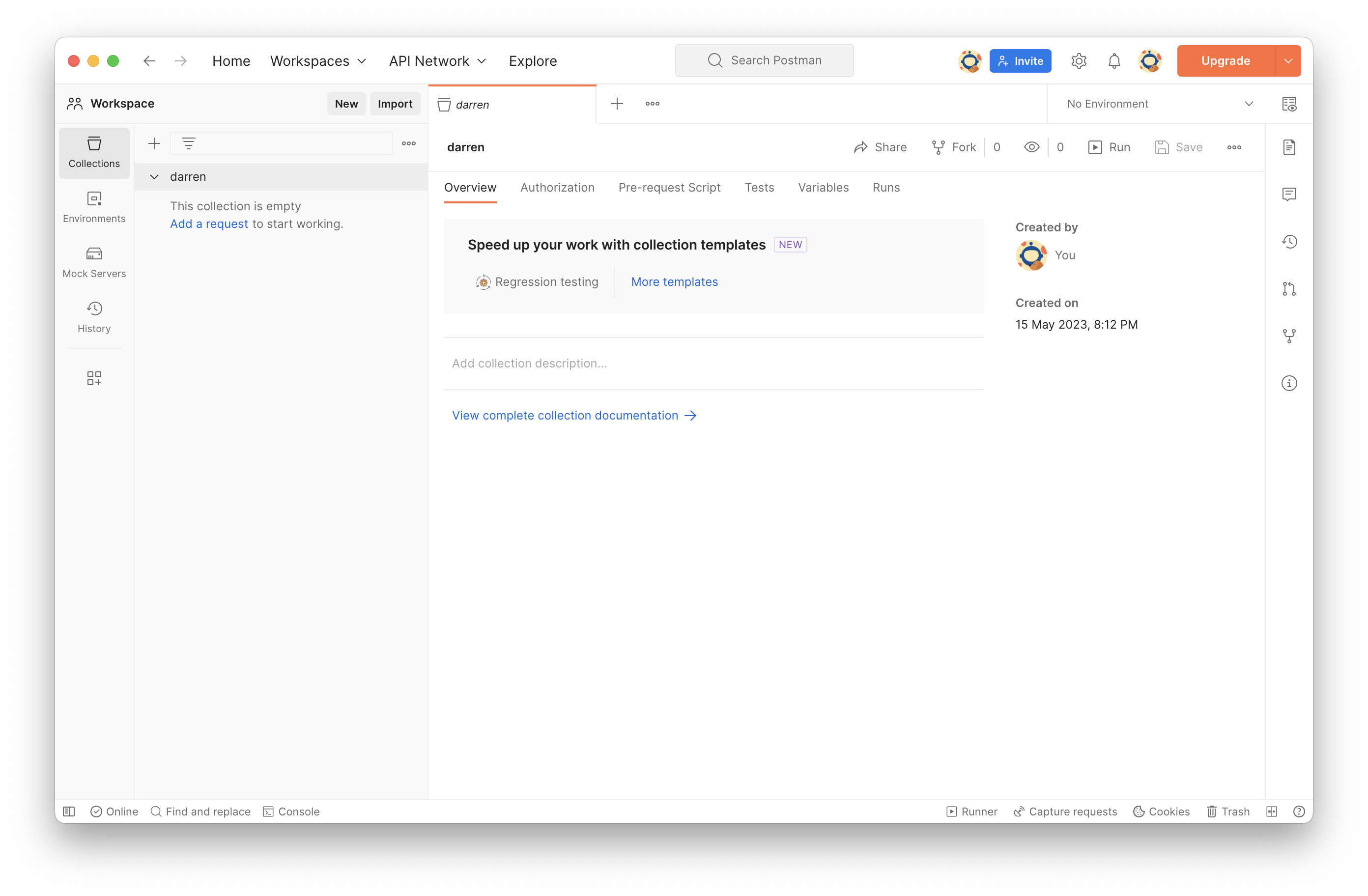Open the Mock Servers sidebar panel
The width and height of the screenshot is (1368, 896).
pos(94,263)
